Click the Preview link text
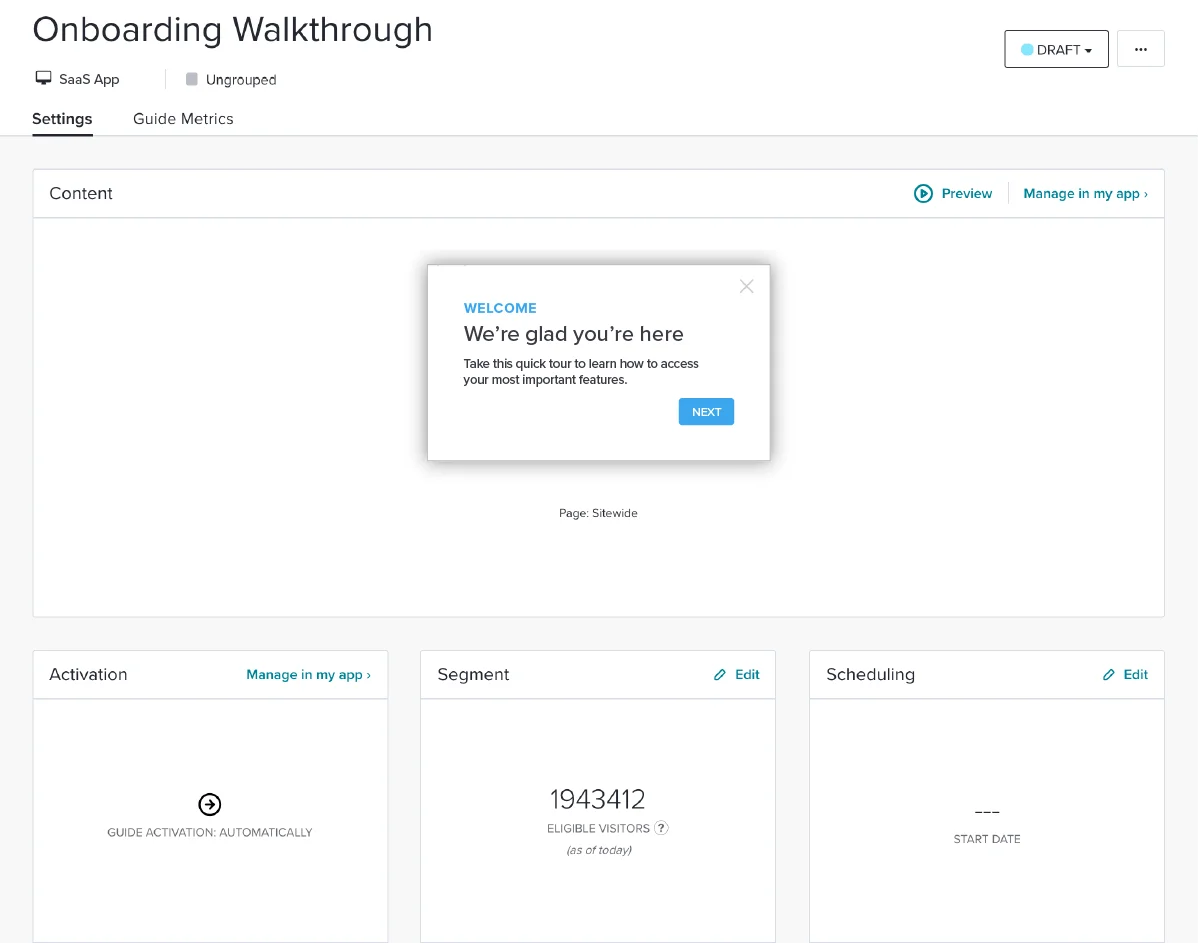Screen dimensions: 1201x943 (967, 194)
